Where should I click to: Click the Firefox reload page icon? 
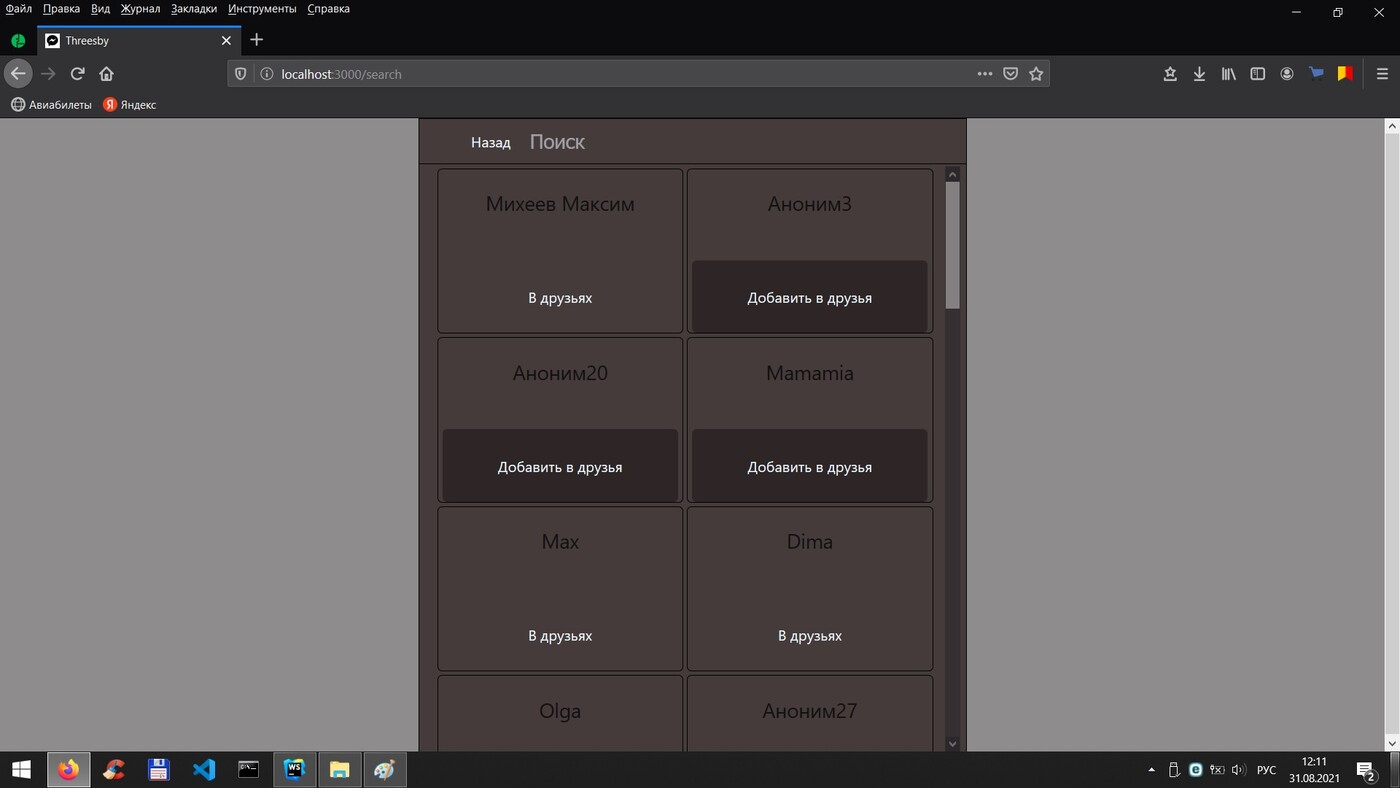(x=77, y=74)
